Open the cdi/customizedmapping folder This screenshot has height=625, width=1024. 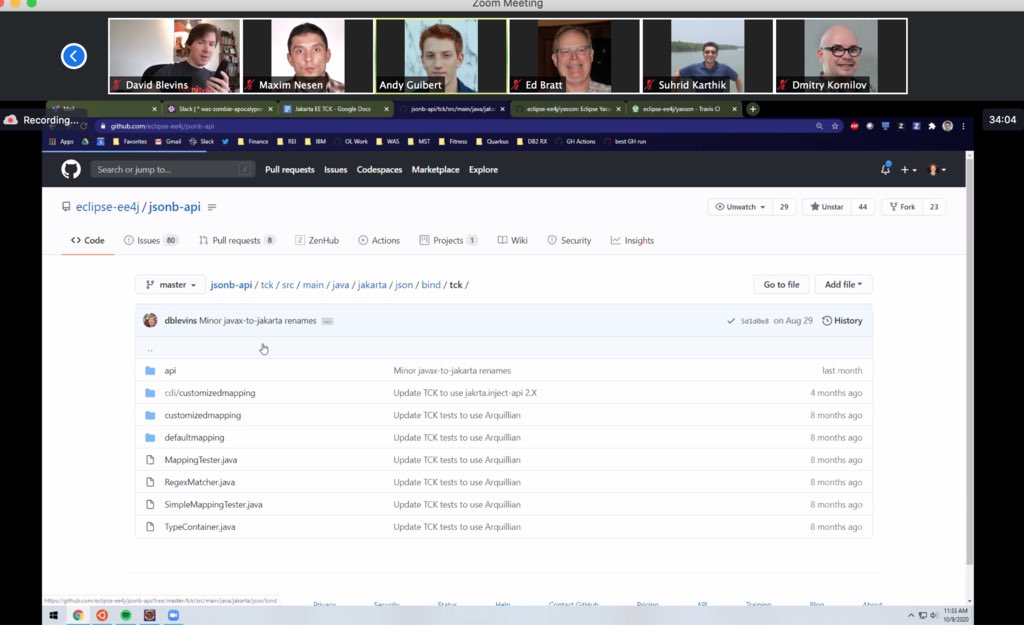point(210,393)
